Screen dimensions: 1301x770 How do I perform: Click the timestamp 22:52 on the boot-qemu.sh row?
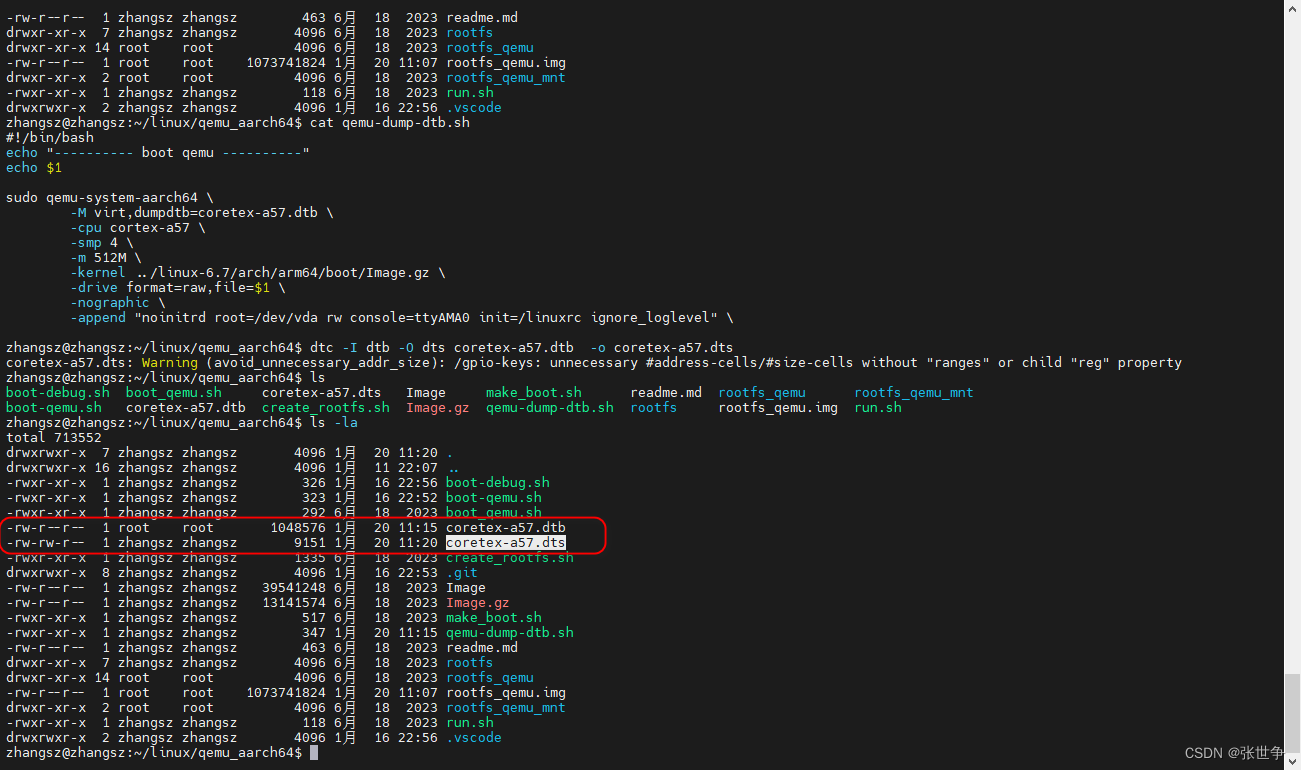418,497
